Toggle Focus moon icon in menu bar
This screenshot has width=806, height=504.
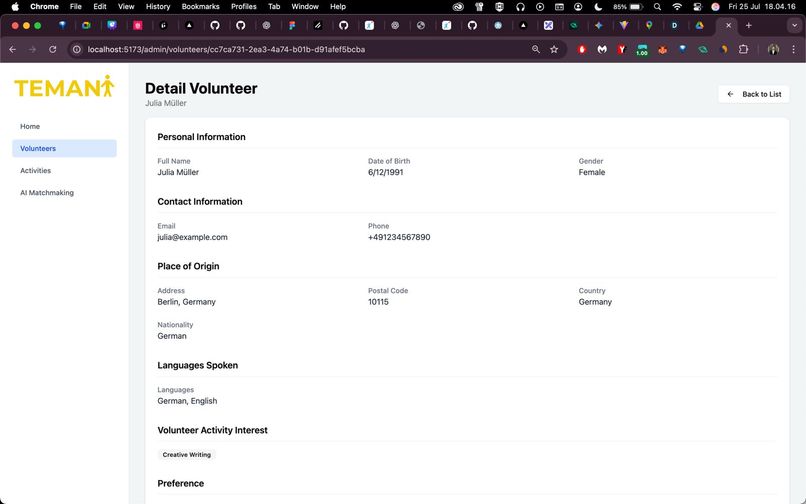click(x=598, y=7)
